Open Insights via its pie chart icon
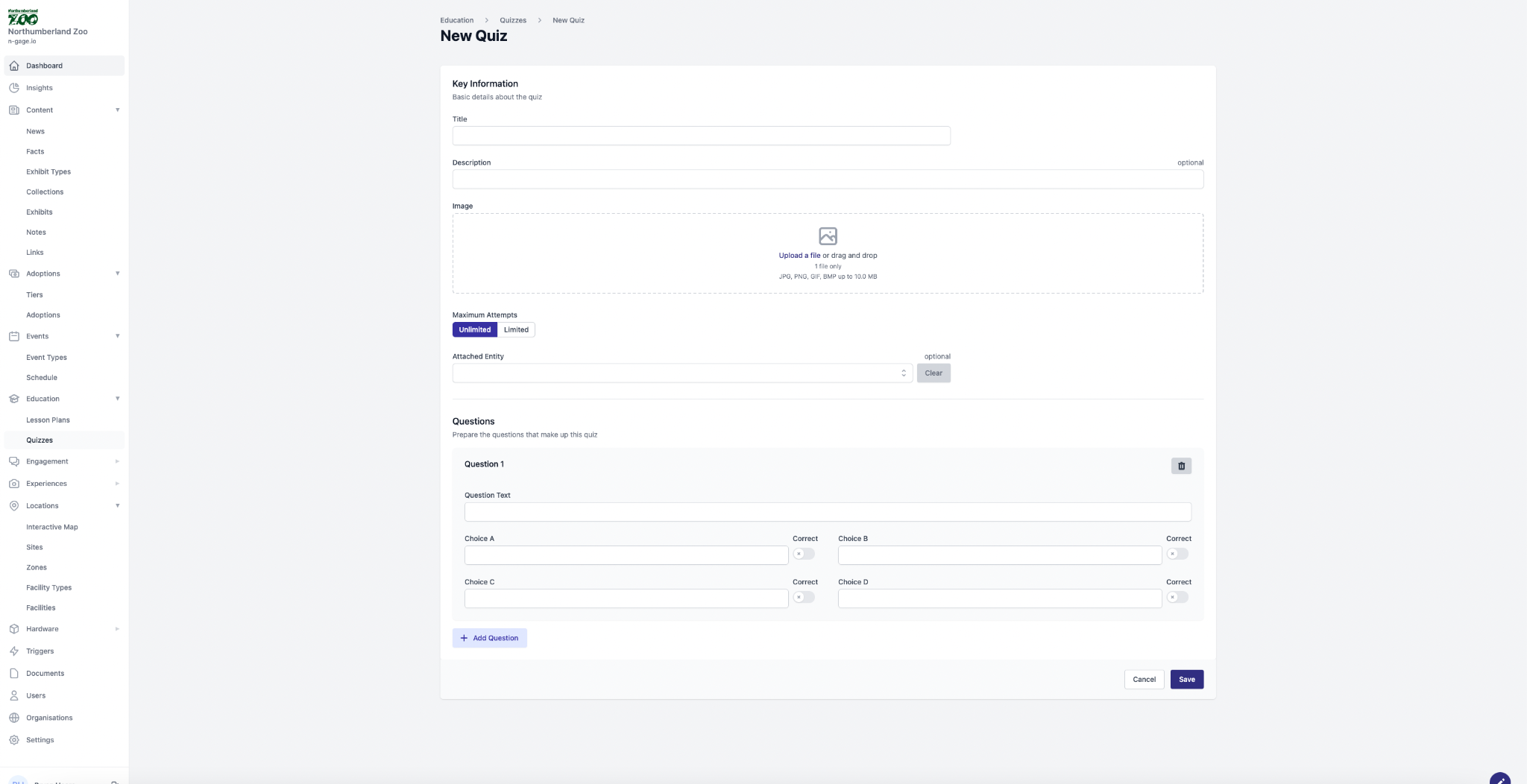 (13, 88)
